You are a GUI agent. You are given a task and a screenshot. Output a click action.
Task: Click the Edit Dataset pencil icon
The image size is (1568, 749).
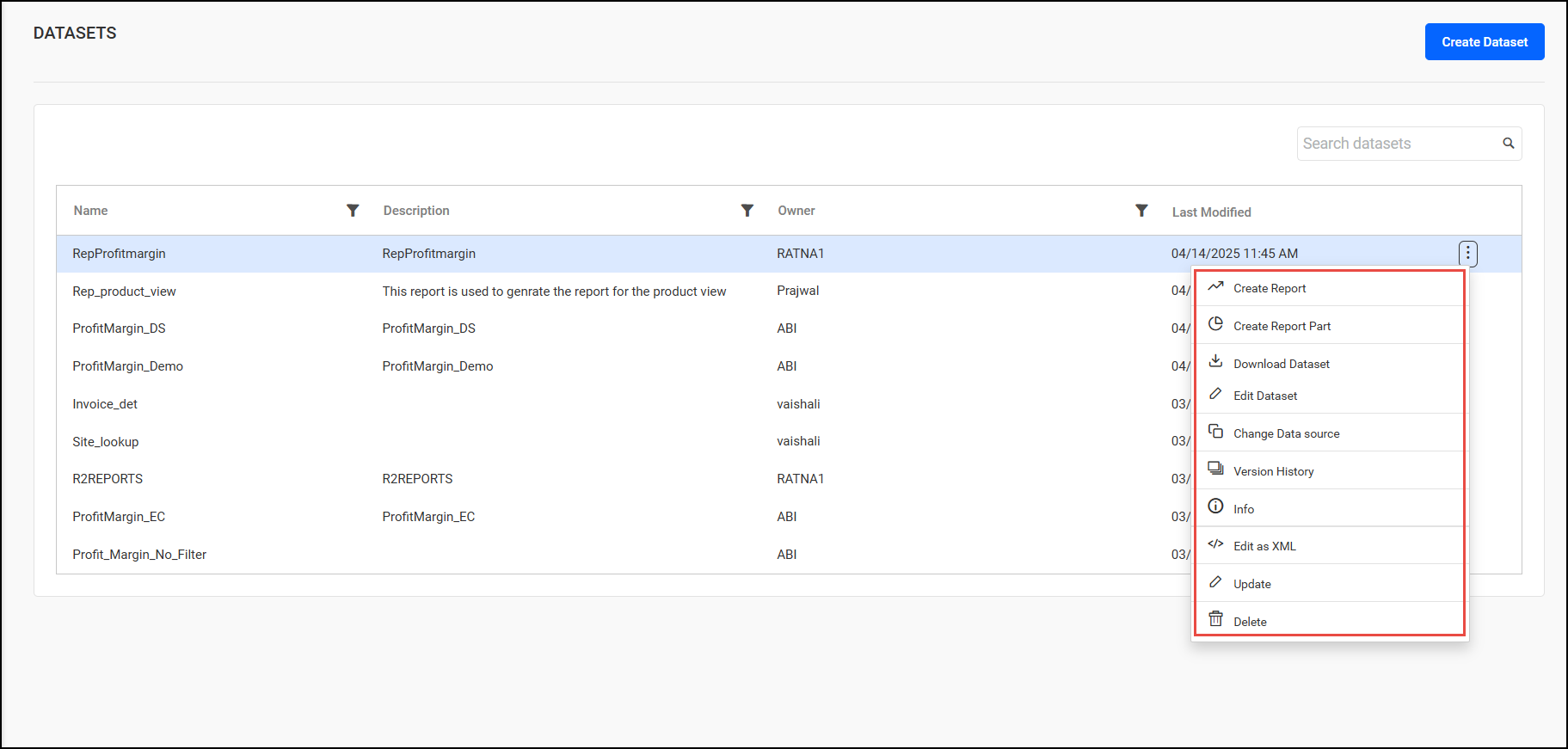(1215, 394)
